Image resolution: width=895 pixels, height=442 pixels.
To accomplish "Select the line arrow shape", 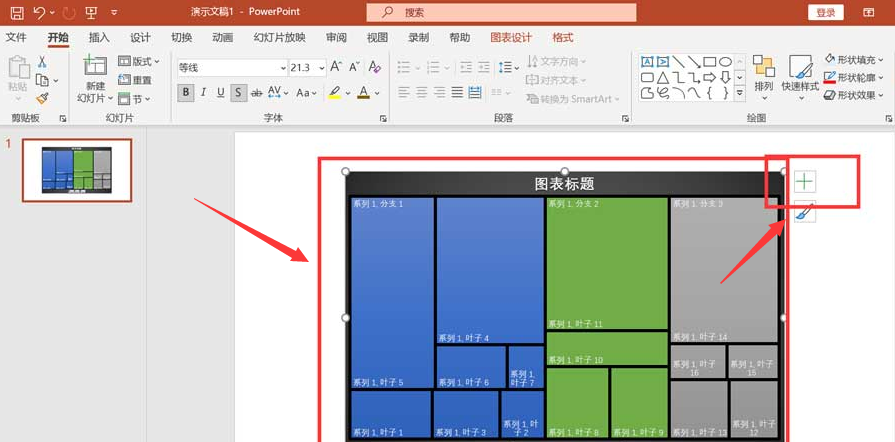I will [x=694, y=62].
